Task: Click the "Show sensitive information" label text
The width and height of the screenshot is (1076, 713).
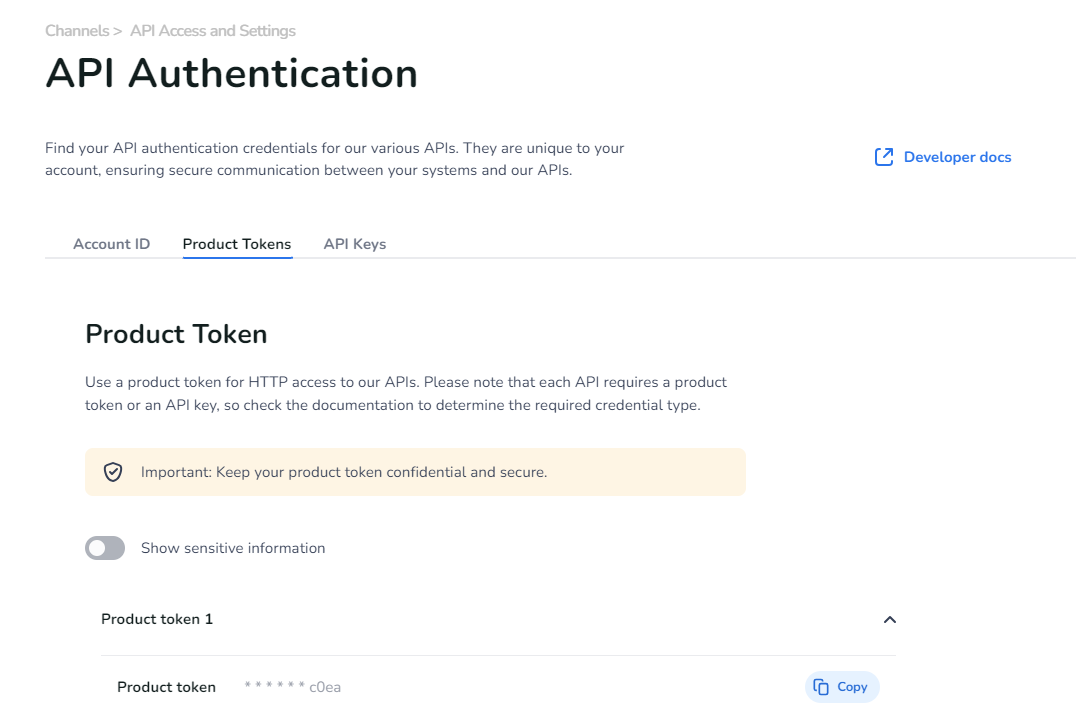Action: [x=233, y=548]
